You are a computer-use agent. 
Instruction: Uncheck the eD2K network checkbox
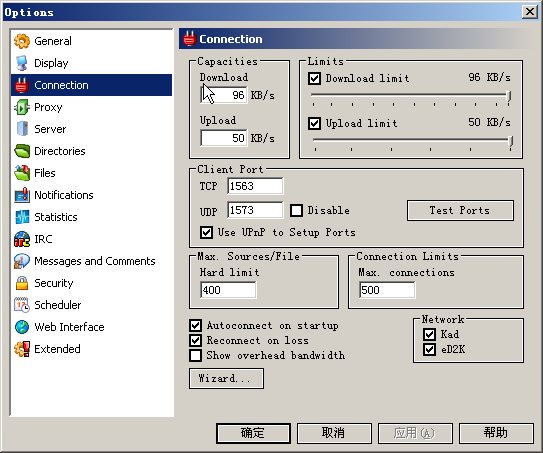[x=429, y=349]
